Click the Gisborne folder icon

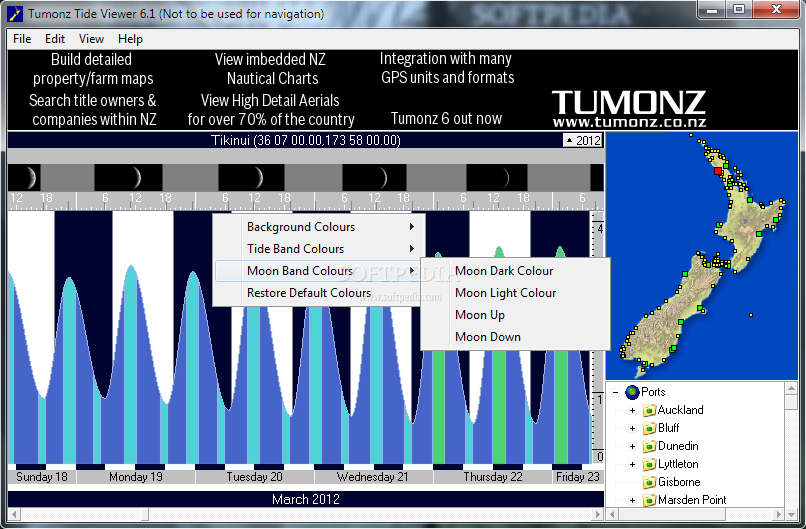[x=649, y=482]
